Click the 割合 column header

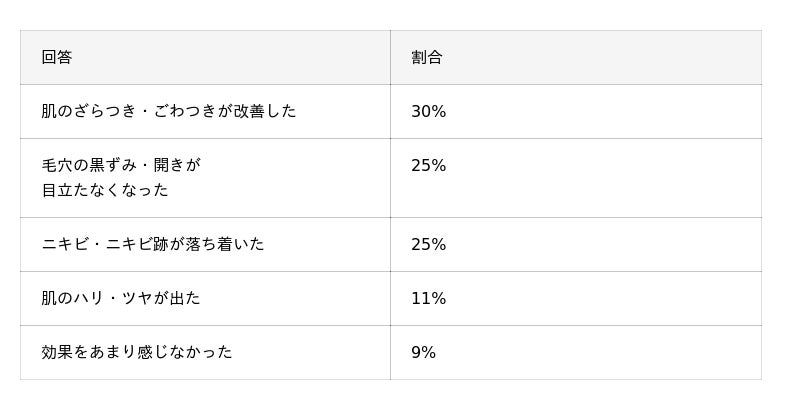coord(427,58)
